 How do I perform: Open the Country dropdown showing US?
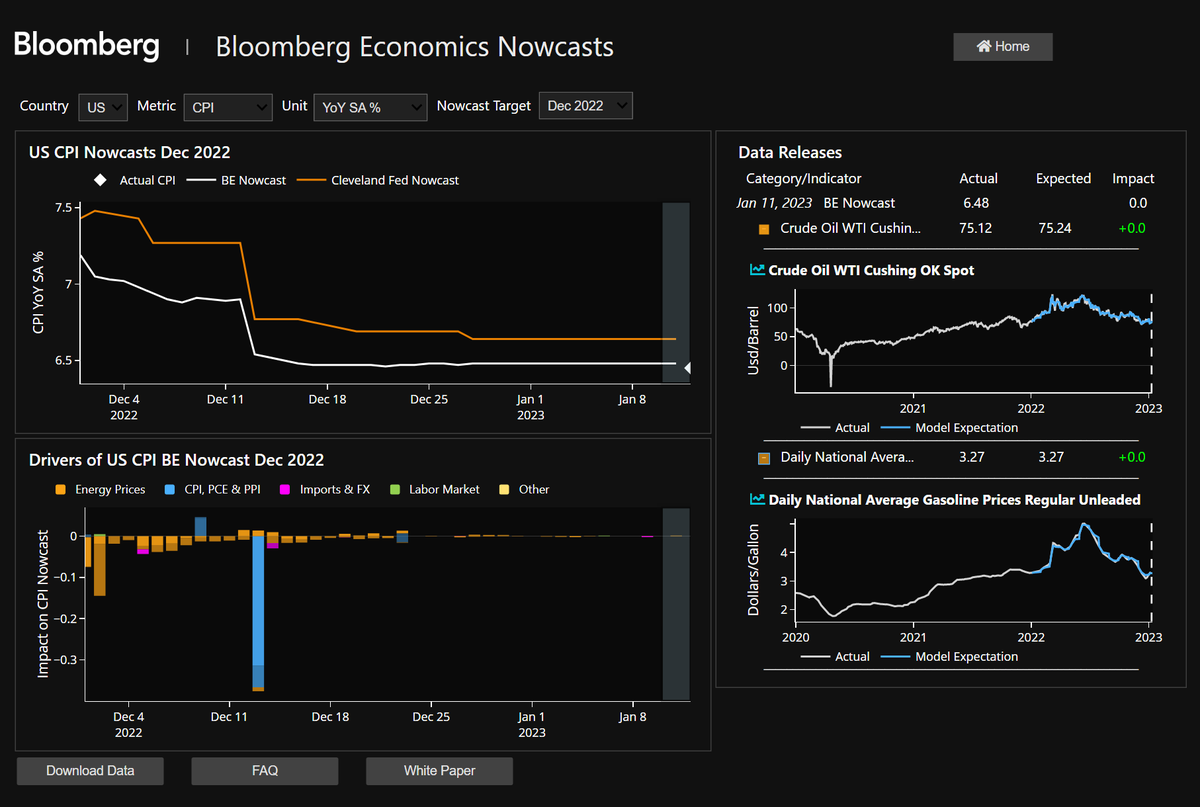tap(103, 106)
